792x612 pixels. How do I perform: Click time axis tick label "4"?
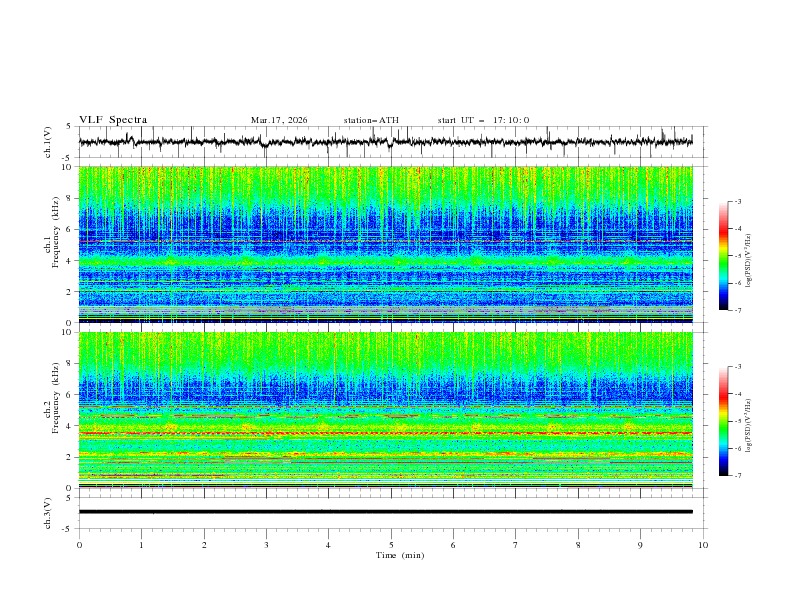pyautogui.click(x=328, y=545)
